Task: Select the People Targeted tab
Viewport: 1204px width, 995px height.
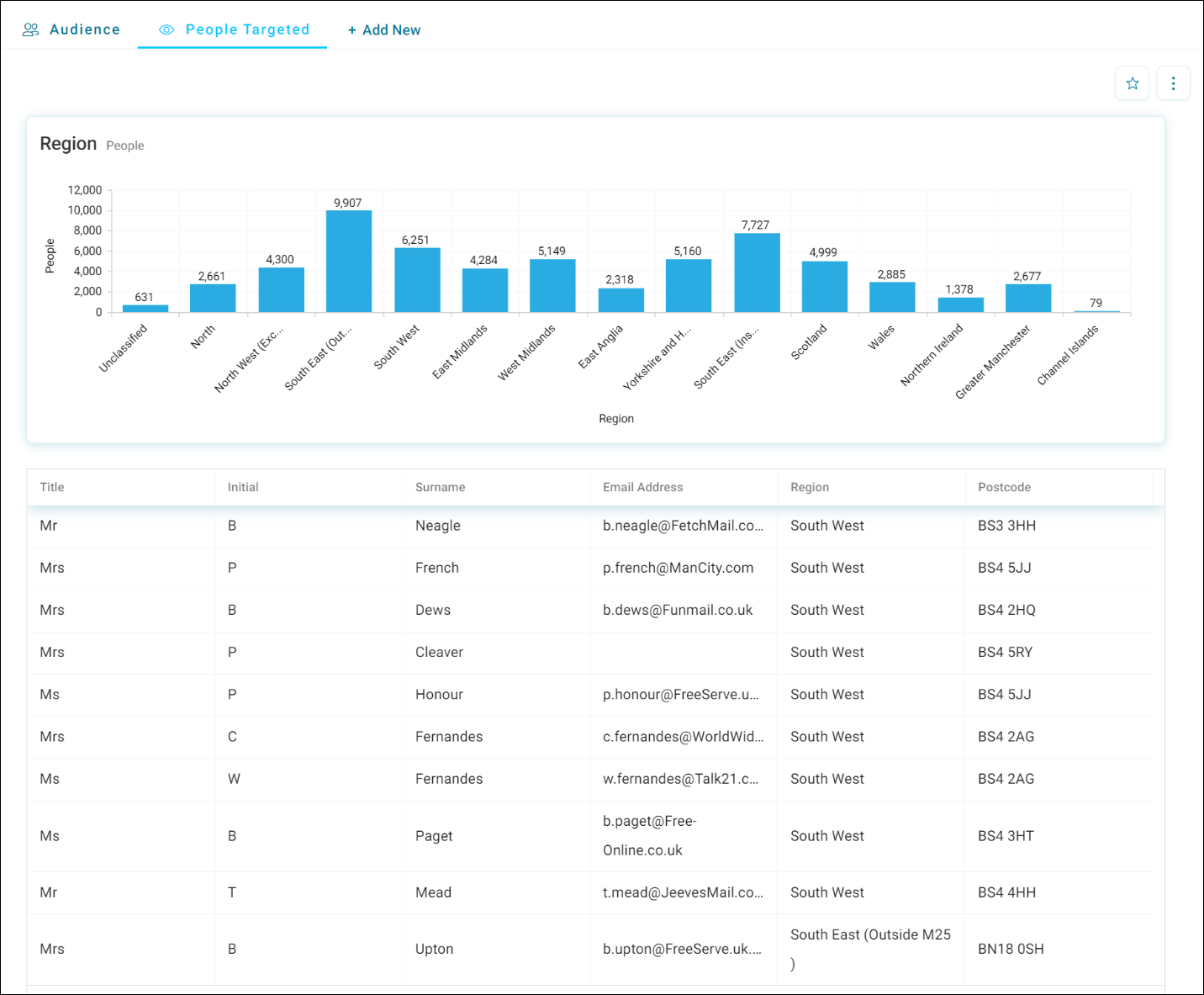Action: (x=233, y=29)
